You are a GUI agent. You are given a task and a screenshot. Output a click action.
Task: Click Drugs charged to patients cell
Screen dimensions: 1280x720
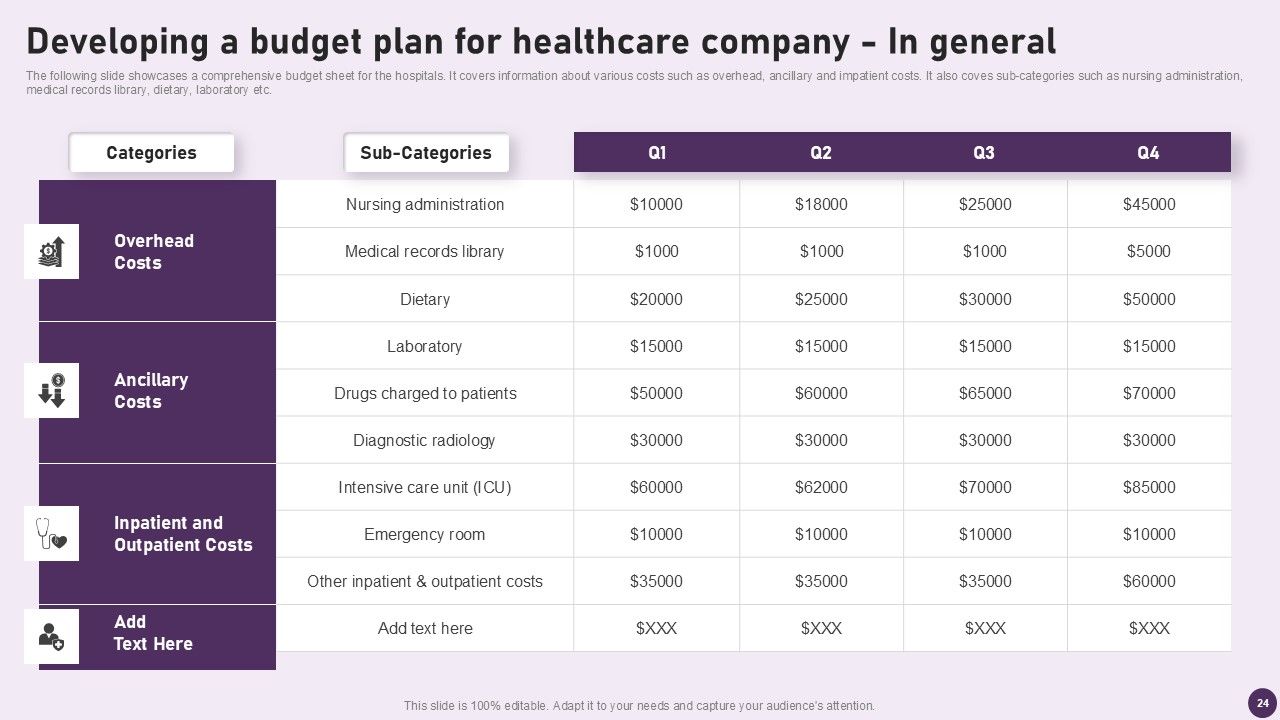(x=425, y=393)
